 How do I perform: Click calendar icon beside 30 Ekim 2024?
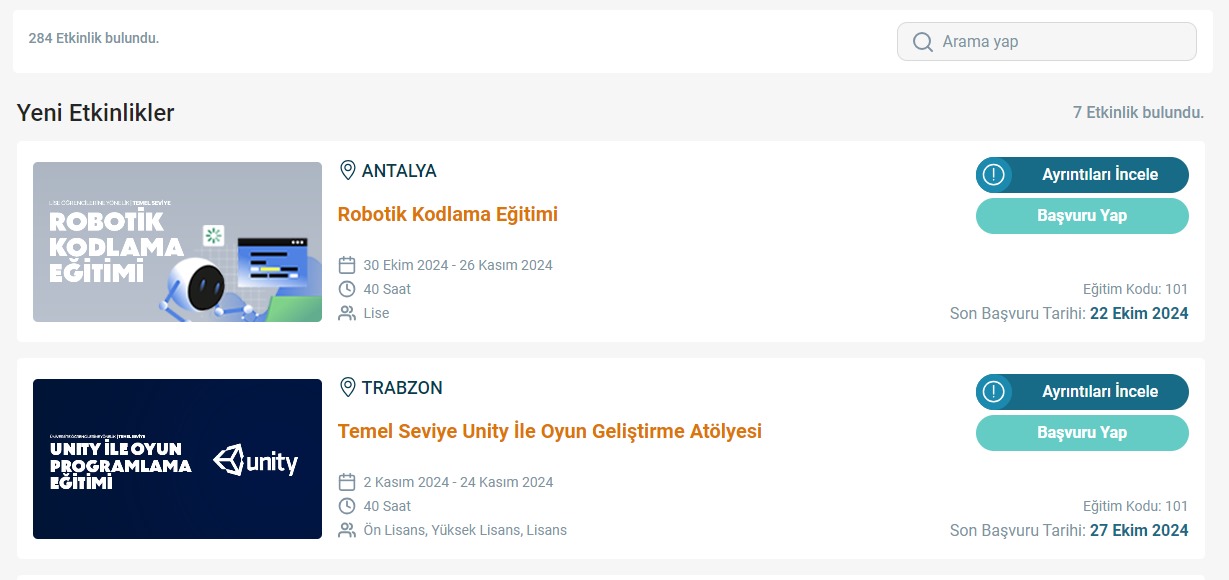[x=347, y=265]
